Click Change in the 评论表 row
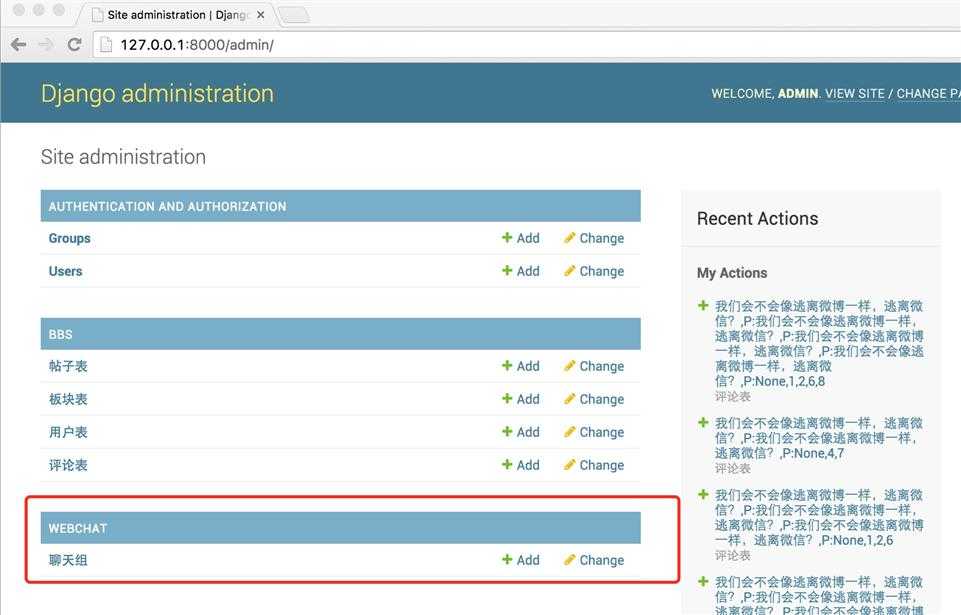This screenshot has height=615, width=961. pos(601,466)
